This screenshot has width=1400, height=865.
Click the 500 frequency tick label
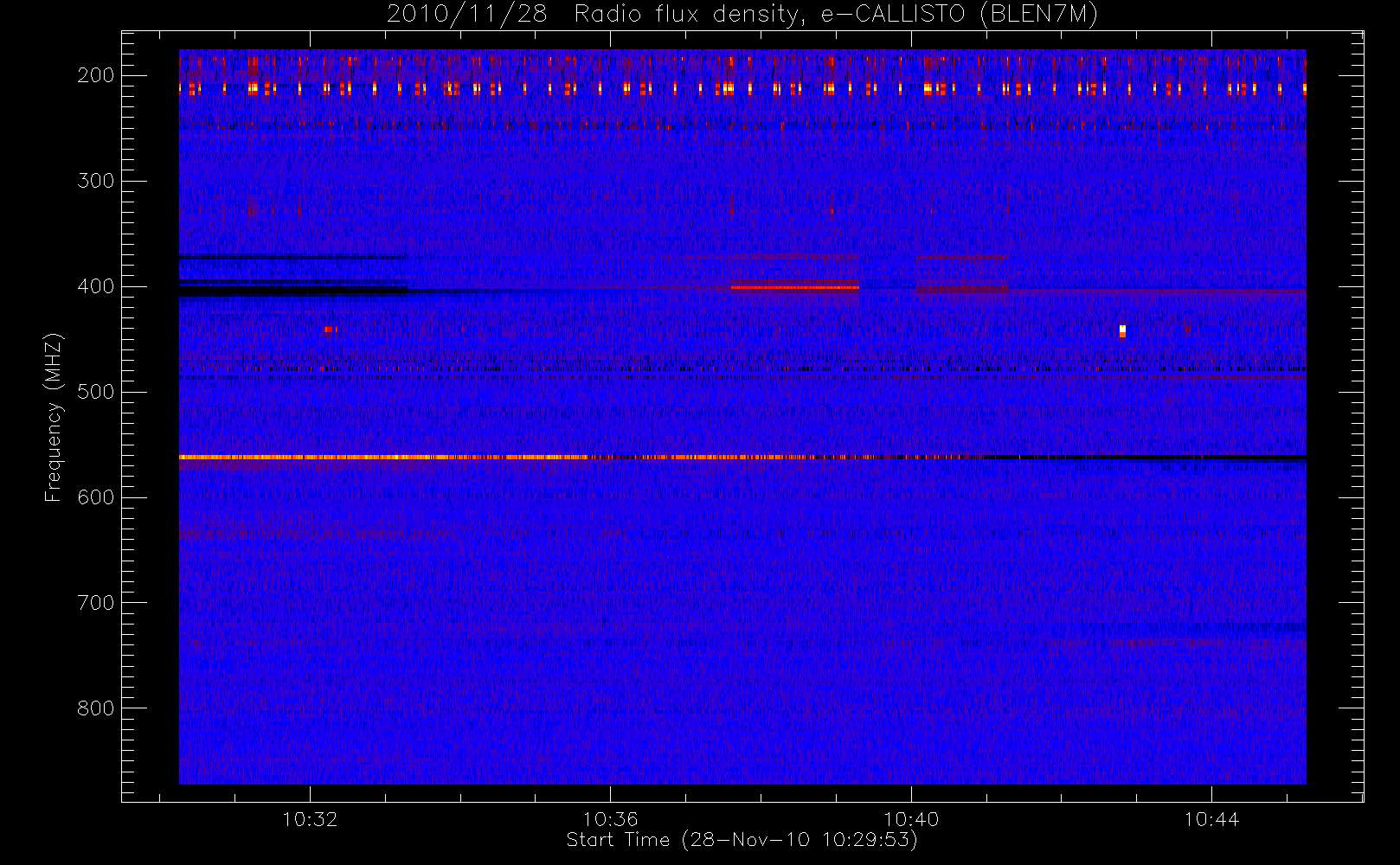(96, 392)
